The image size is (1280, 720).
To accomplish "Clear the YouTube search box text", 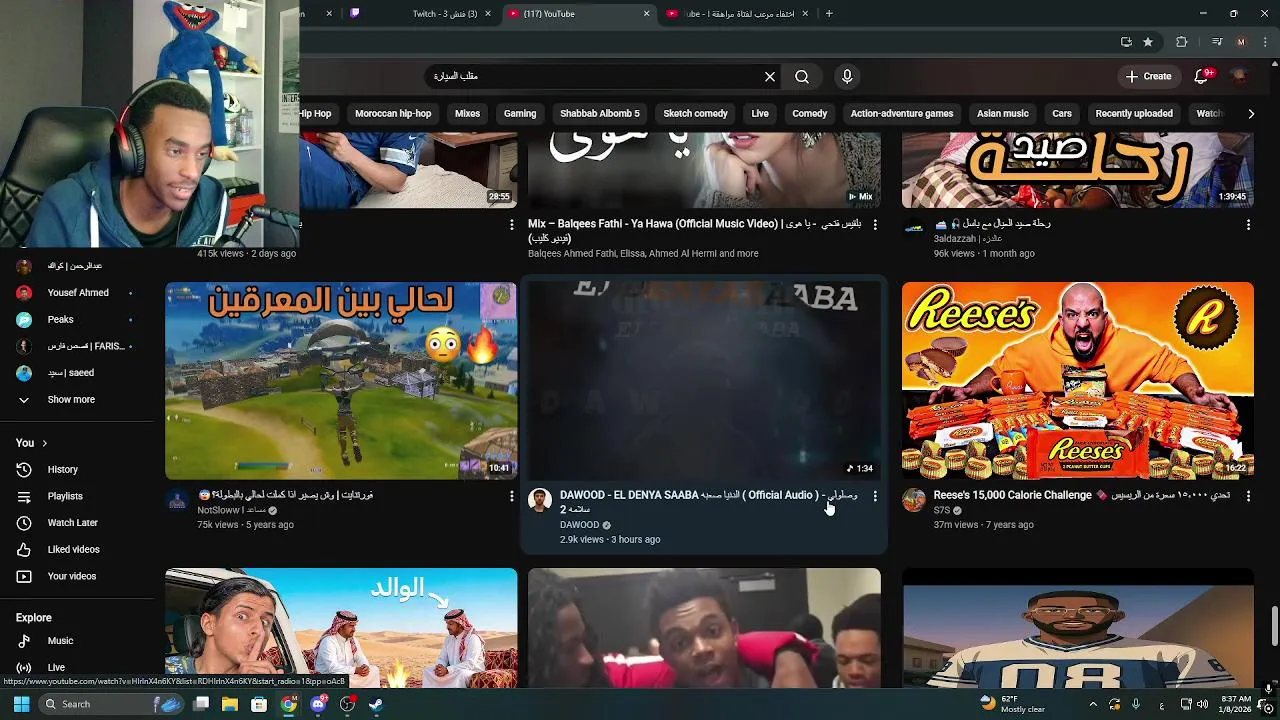I will (770, 76).
